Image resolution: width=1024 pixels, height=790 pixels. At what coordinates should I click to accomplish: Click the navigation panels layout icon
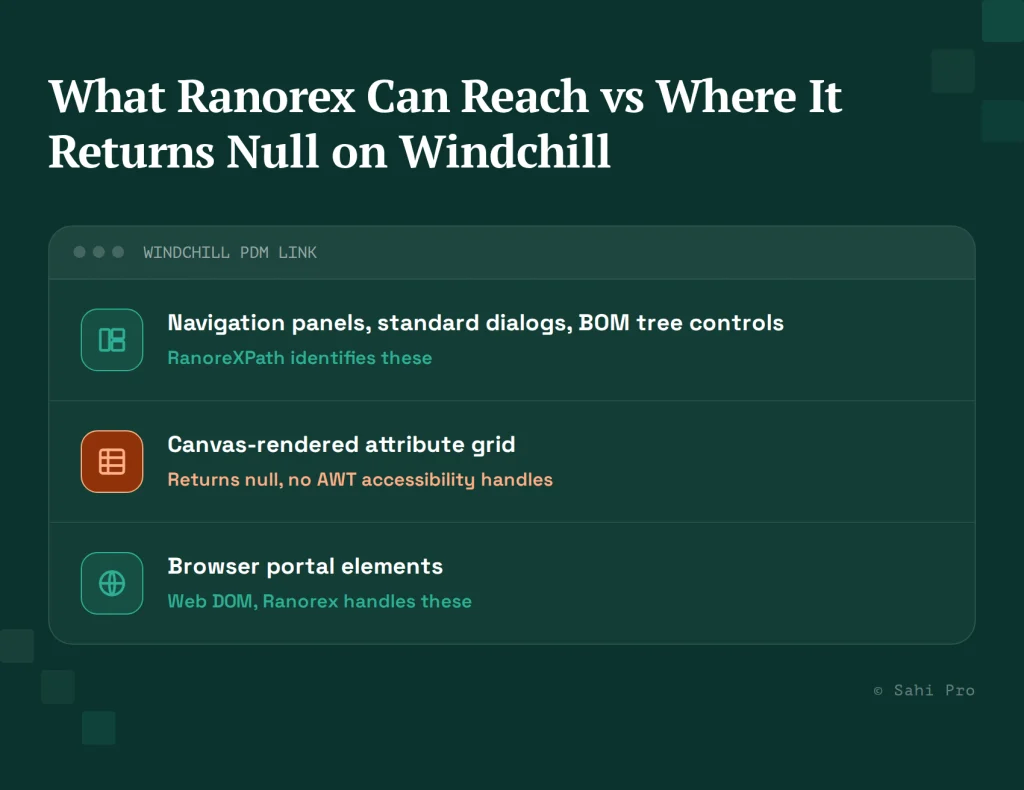click(112, 340)
